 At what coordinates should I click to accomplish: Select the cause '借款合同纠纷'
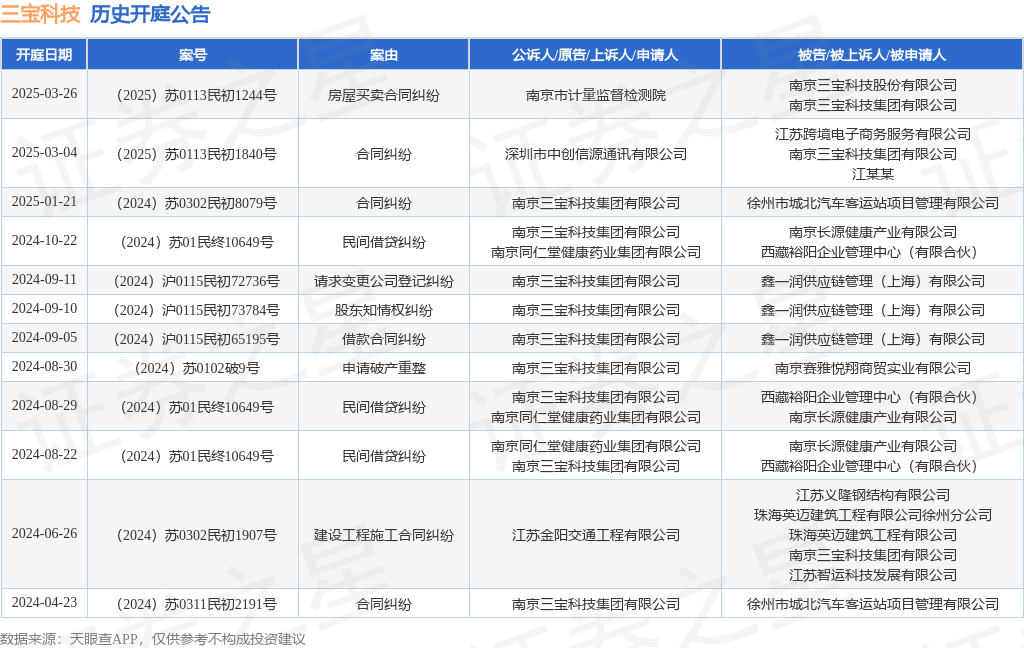click(x=383, y=340)
